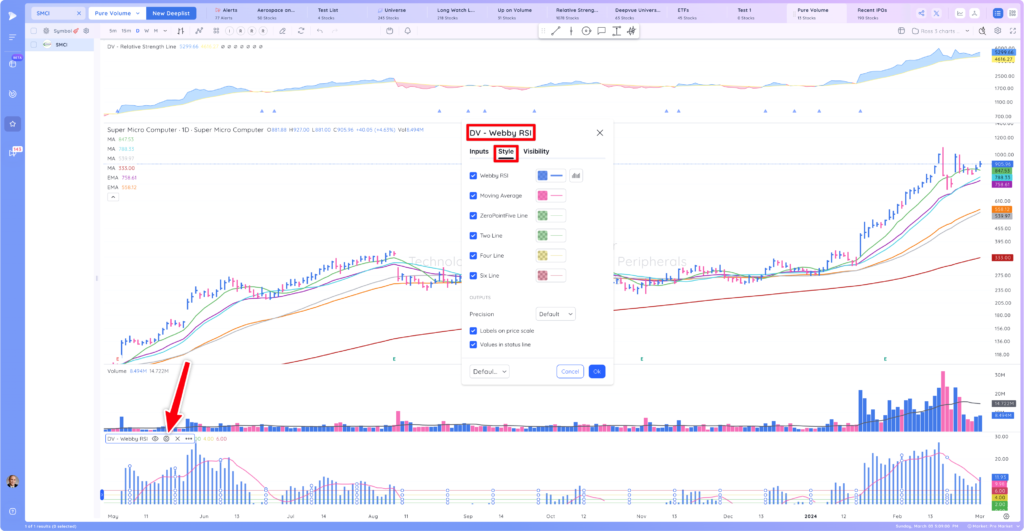The image size is (1024, 531).
Task: Open the Precision Default dropdown
Action: pyautogui.click(x=556, y=314)
